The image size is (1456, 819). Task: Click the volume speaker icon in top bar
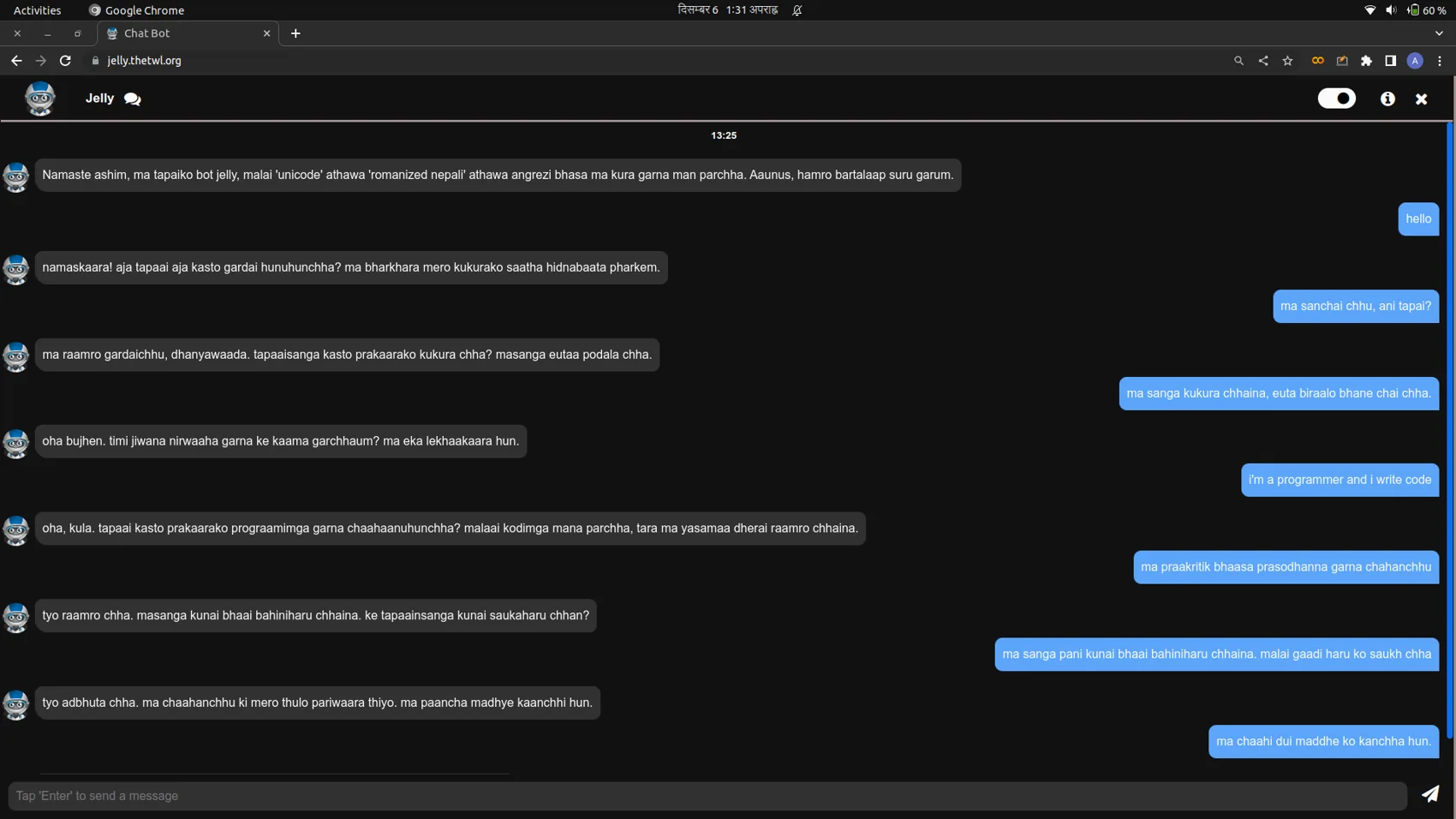click(x=1391, y=10)
